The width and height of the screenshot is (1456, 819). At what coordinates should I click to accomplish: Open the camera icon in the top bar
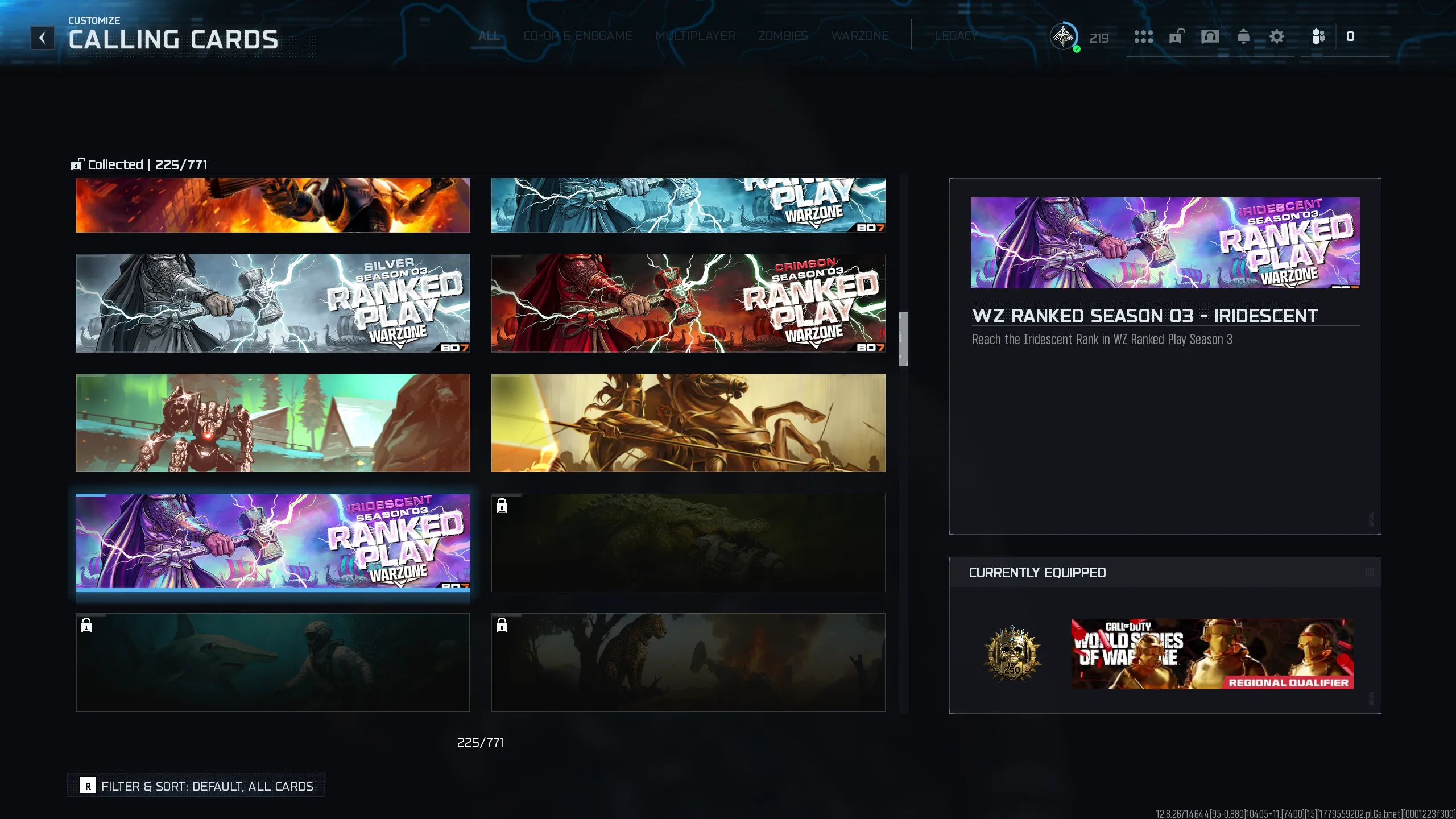[1210, 37]
